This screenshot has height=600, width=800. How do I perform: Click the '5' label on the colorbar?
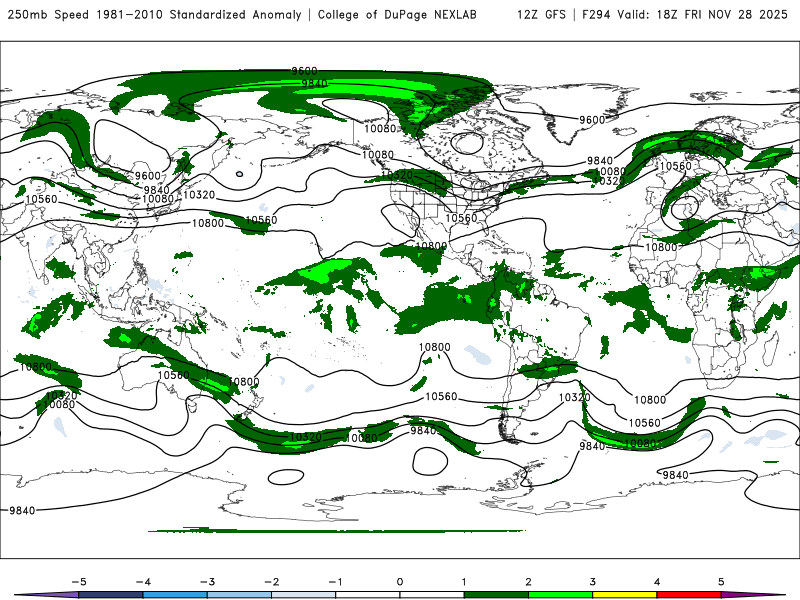(721, 582)
